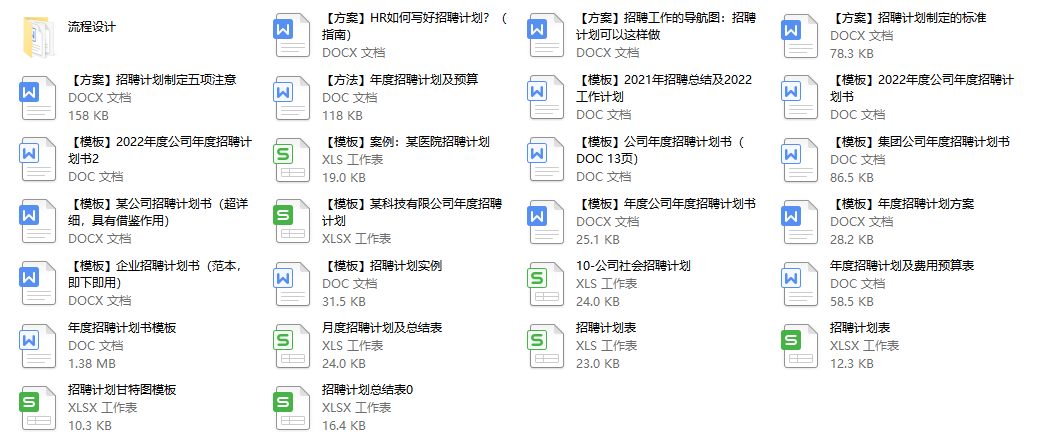
Task: Select the XLS icon of 月度招聘计划及总结表
Action: (x=292, y=346)
